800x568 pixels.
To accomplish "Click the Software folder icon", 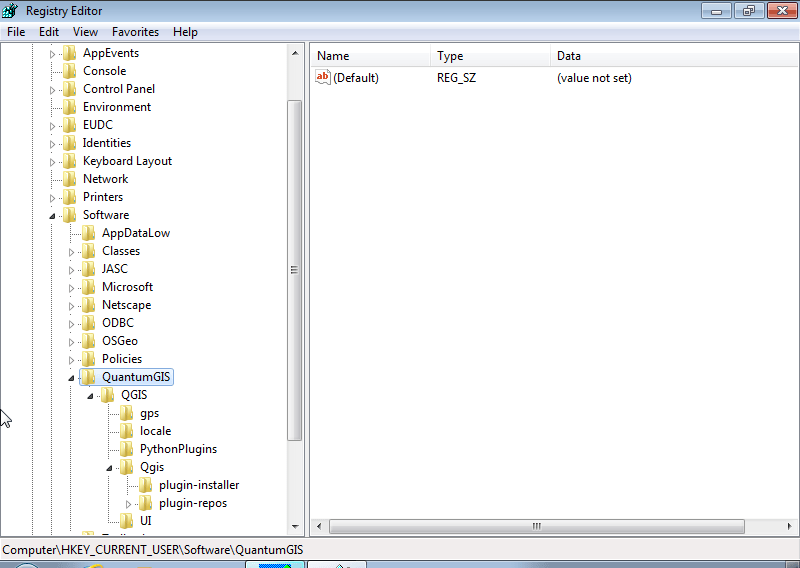I will [69, 215].
